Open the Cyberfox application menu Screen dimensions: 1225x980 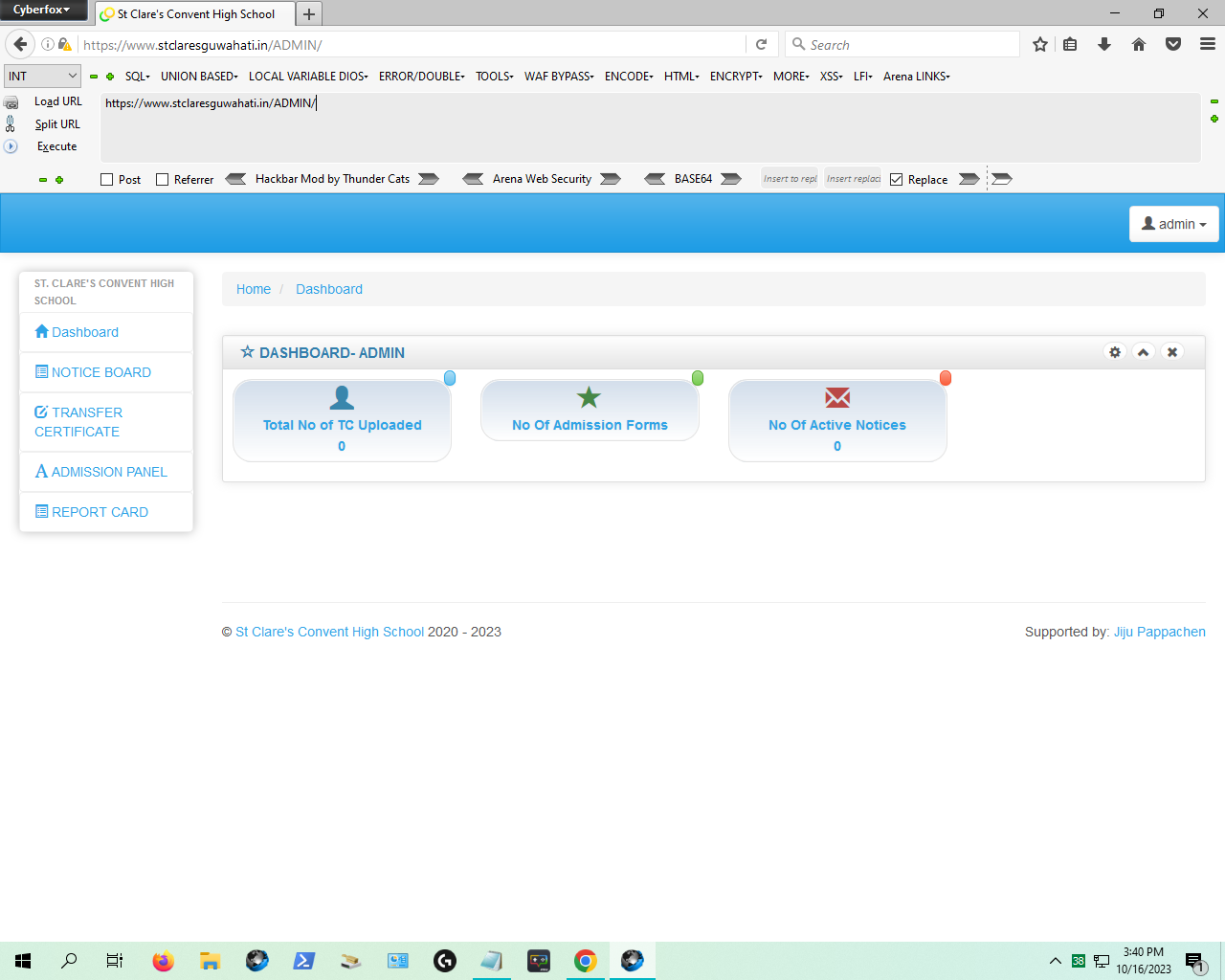point(43,10)
